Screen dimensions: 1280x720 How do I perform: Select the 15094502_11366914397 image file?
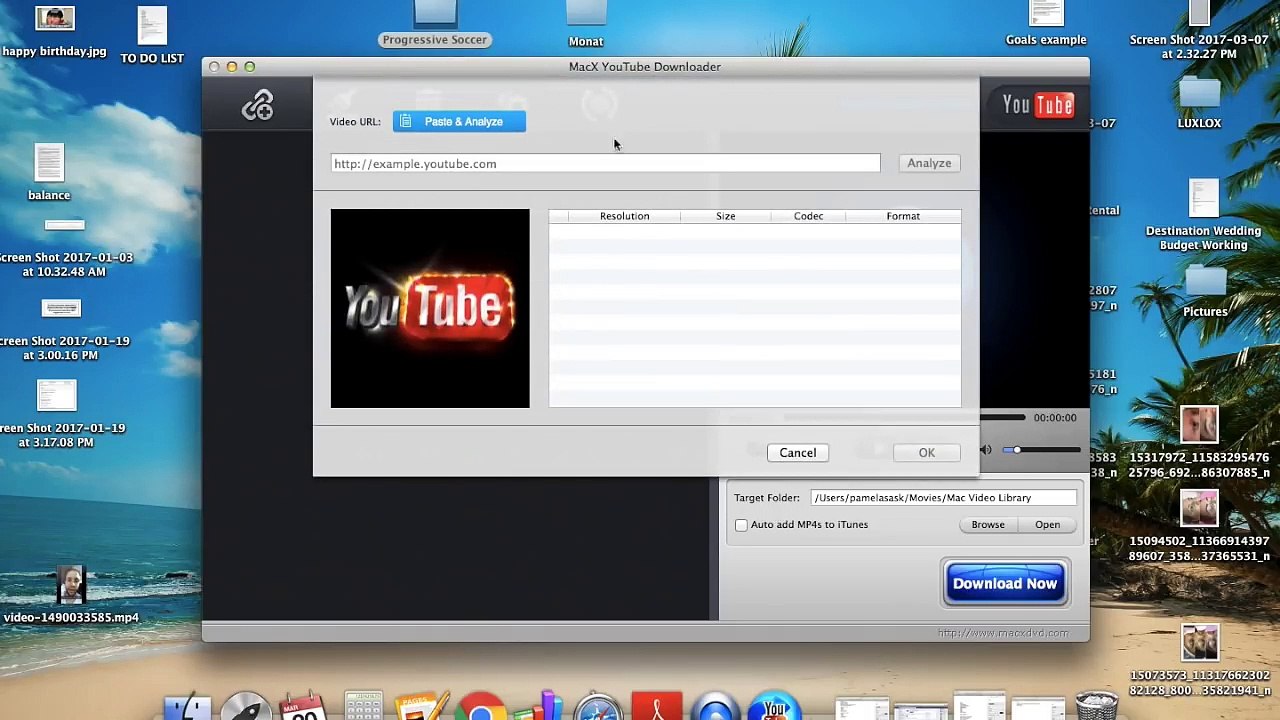click(1199, 526)
